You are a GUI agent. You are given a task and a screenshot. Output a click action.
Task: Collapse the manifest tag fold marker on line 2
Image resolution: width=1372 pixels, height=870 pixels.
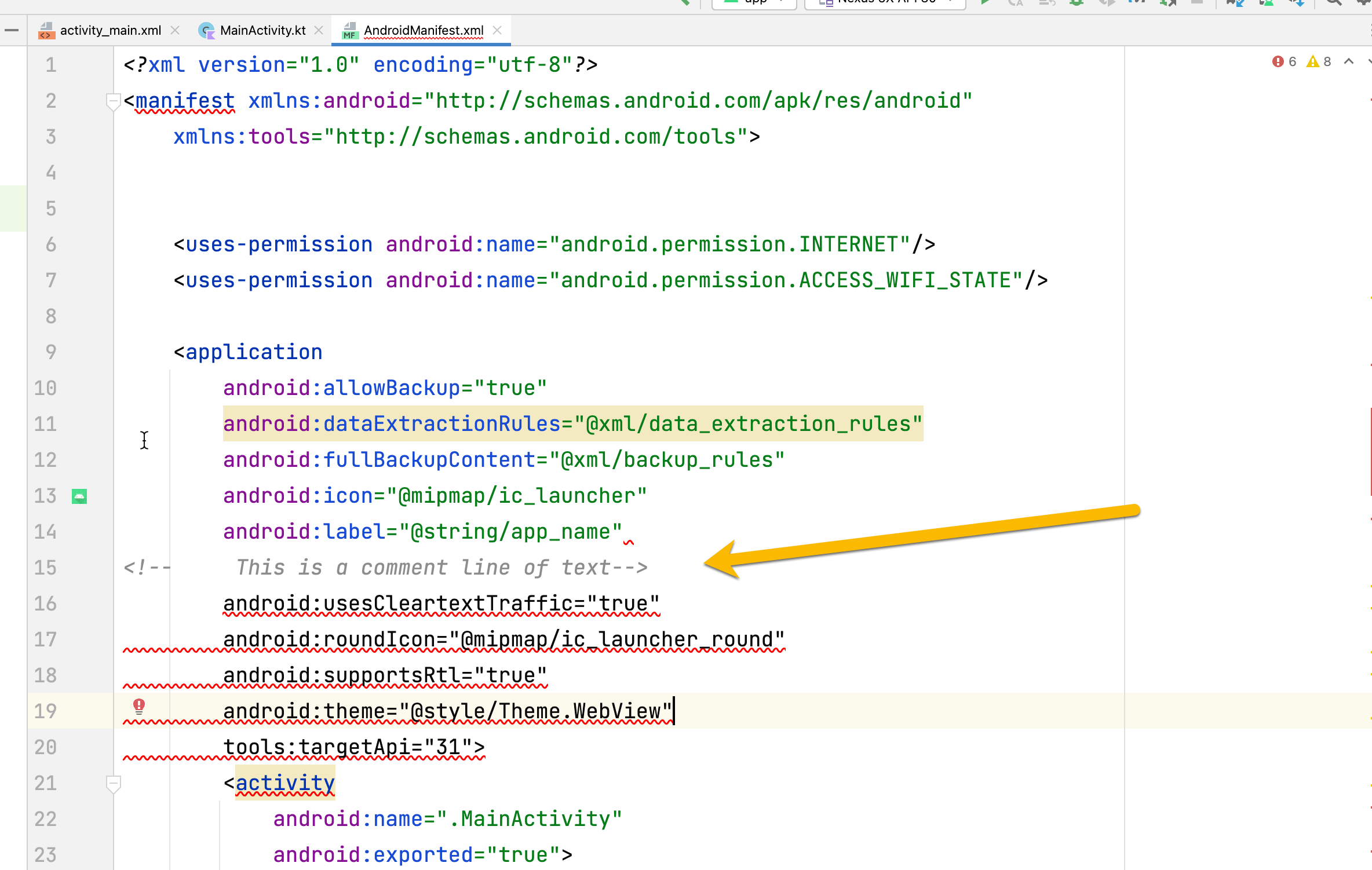point(113,101)
